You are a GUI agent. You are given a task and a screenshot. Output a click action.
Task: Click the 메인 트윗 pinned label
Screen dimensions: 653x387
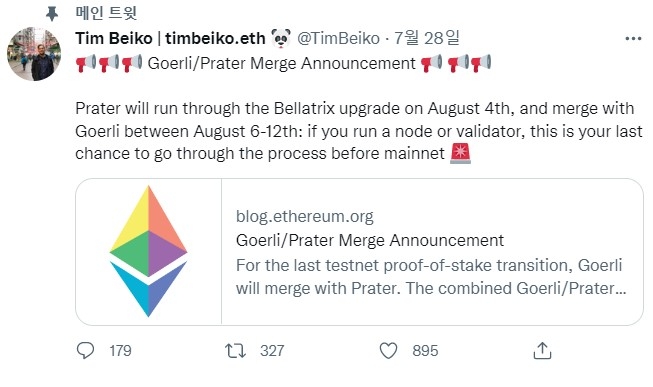point(106,13)
